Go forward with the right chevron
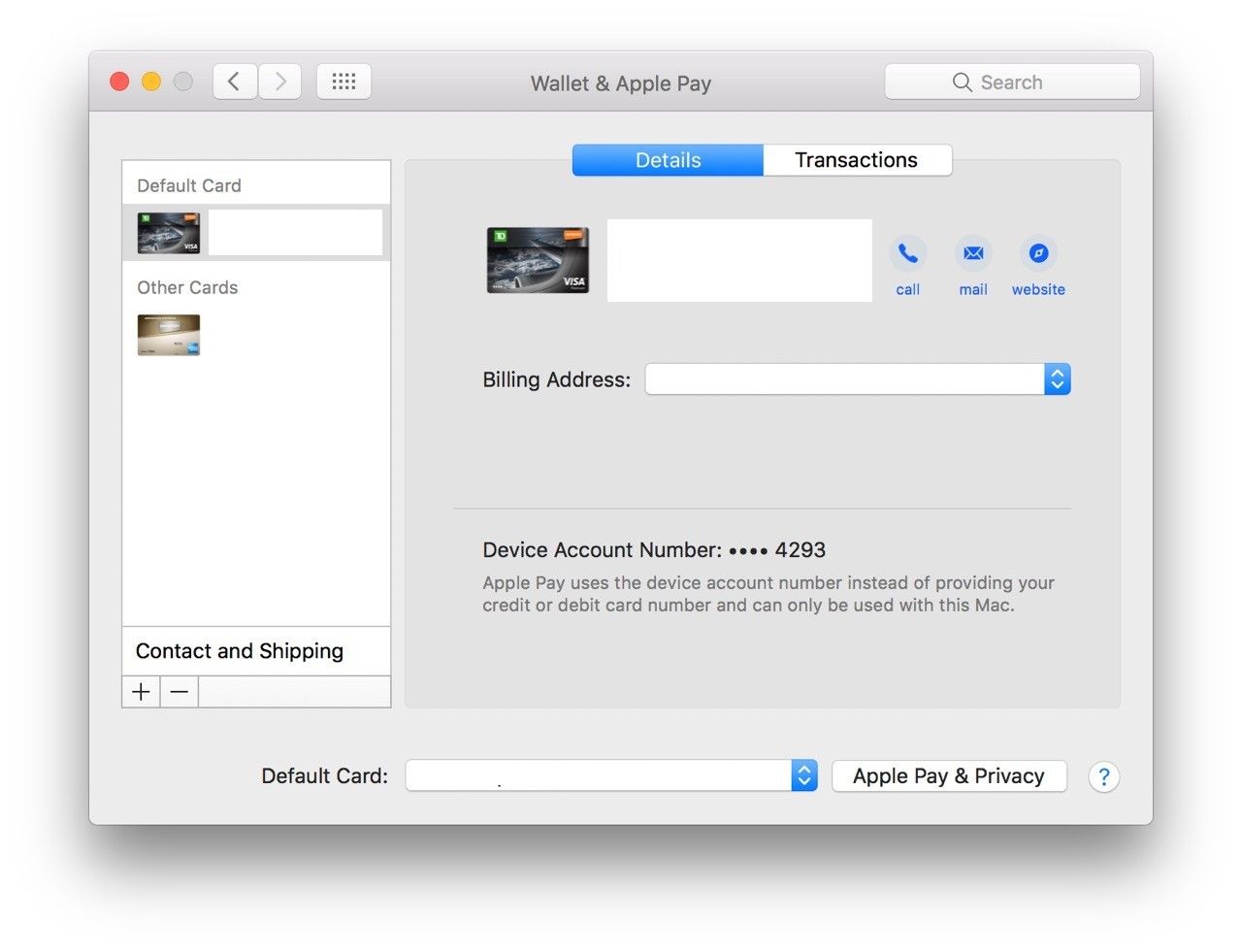This screenshot has height=952, width=1242. pos(279,82)
